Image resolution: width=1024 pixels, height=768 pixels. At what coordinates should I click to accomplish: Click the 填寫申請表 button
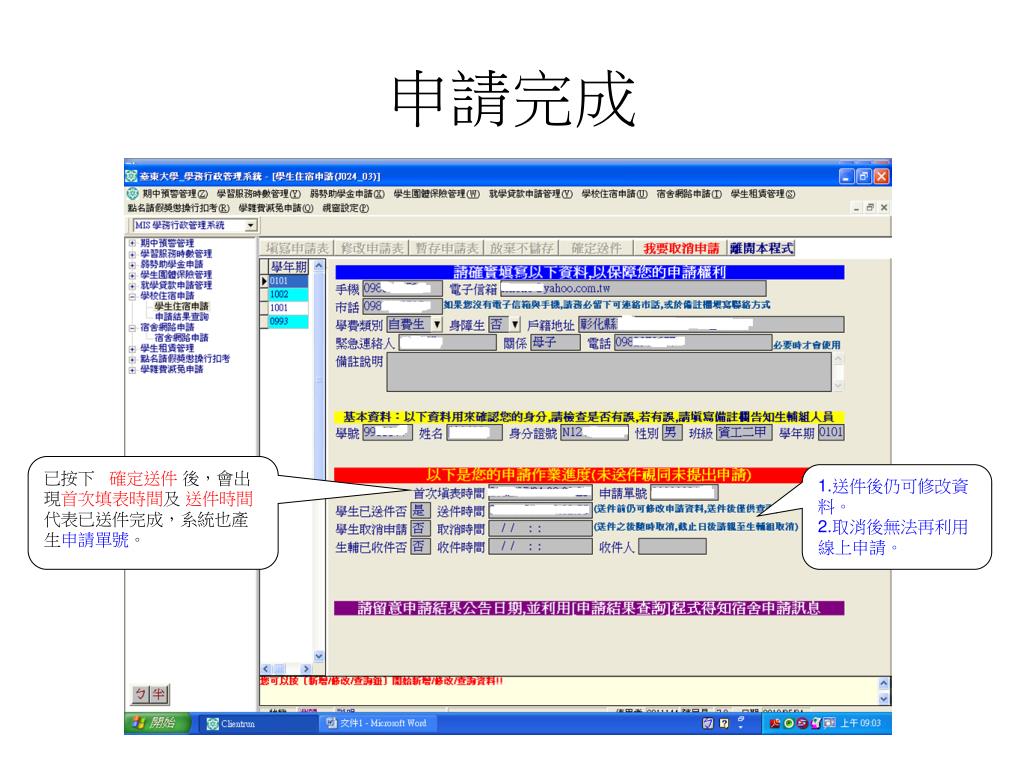tap(297, 248)
